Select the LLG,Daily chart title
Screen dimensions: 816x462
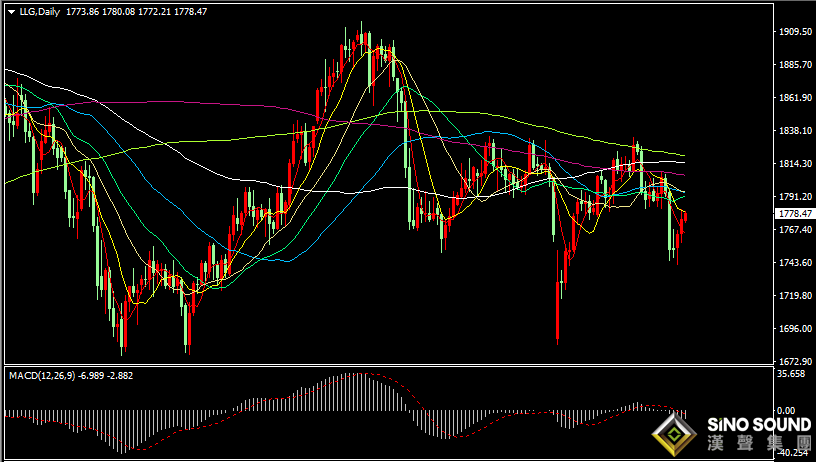[x=40, y=11]
